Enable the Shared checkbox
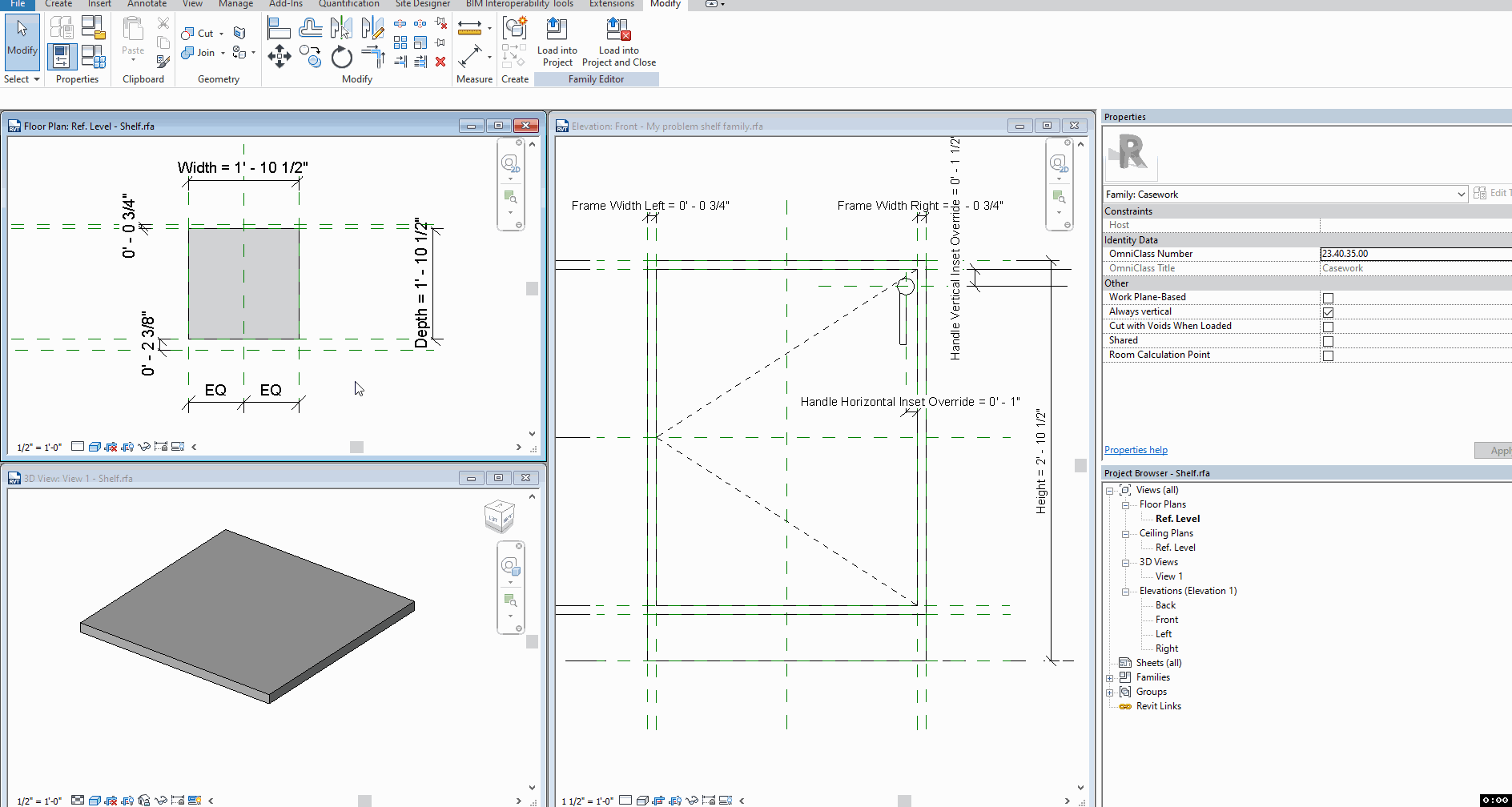This screenshot has width=1512, height=807. 1329,340
